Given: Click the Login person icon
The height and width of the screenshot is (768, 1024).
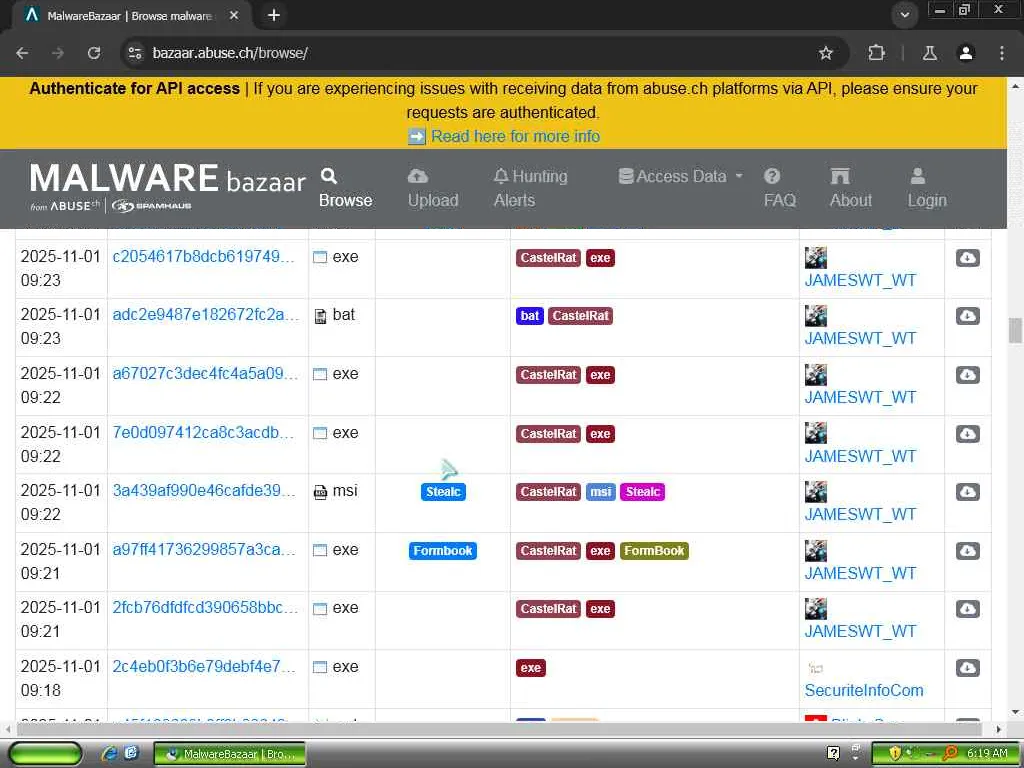Looking at the screenshot, I should (x=918, y=176).
